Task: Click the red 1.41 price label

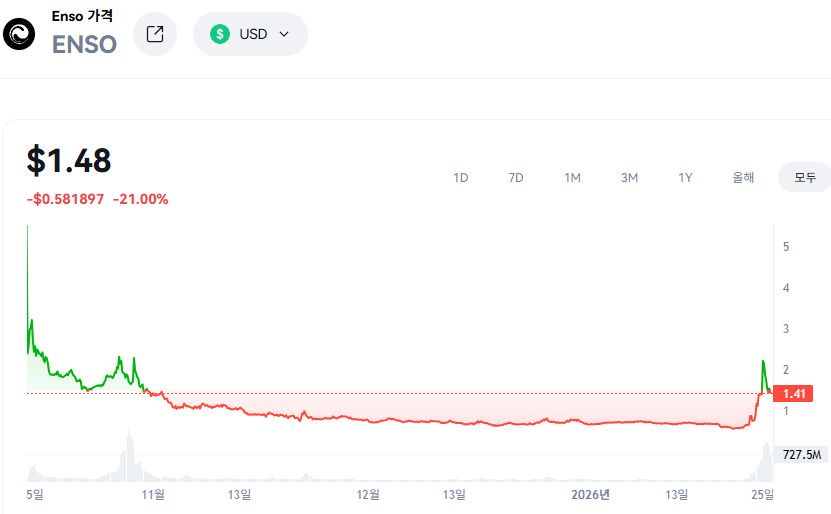Action: [x=793, y=394]
